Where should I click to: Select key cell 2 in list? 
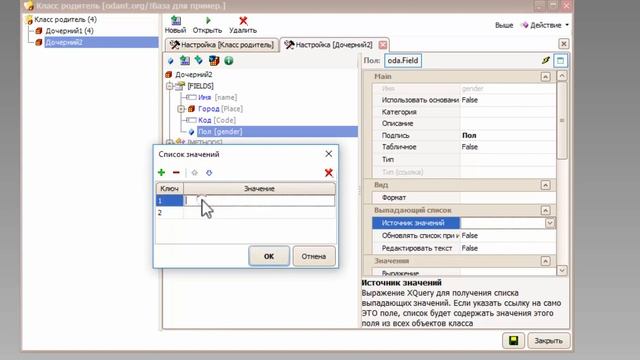pos(169,213)
